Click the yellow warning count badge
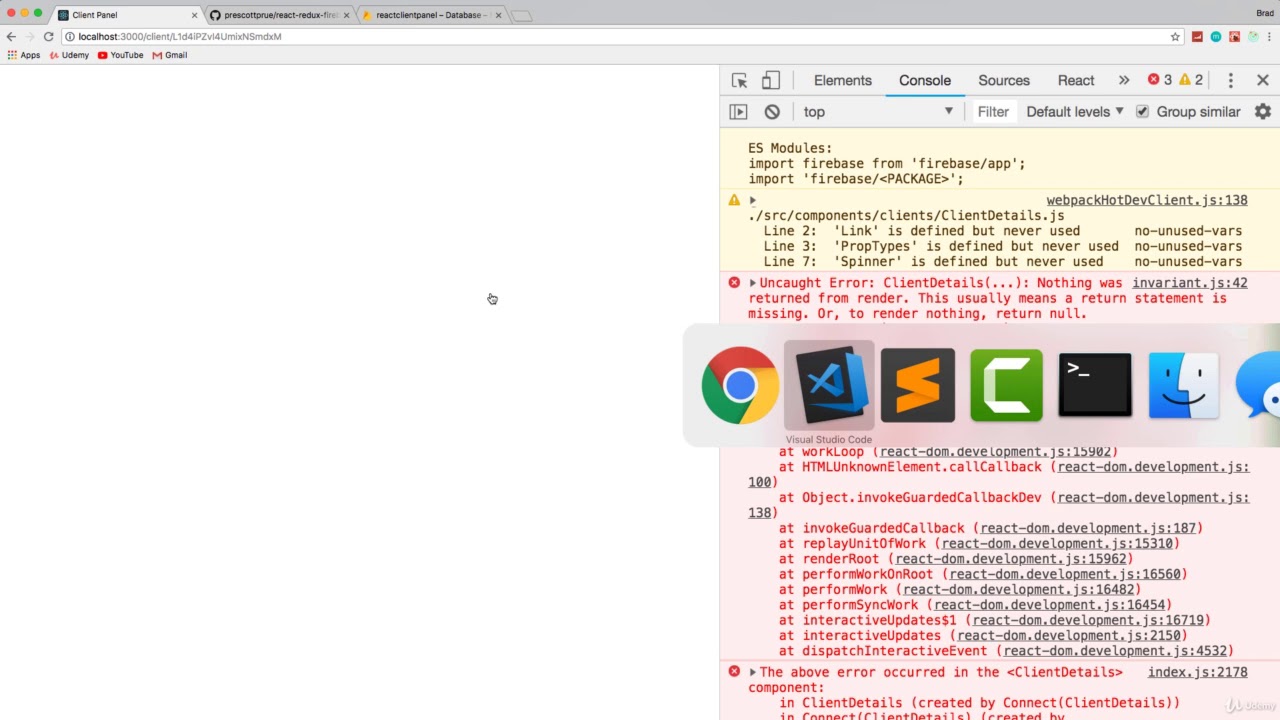 click(x=1191, y=80)
